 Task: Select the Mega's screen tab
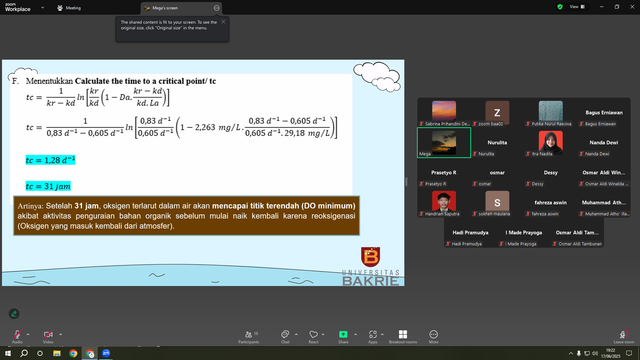pos(181,8)
